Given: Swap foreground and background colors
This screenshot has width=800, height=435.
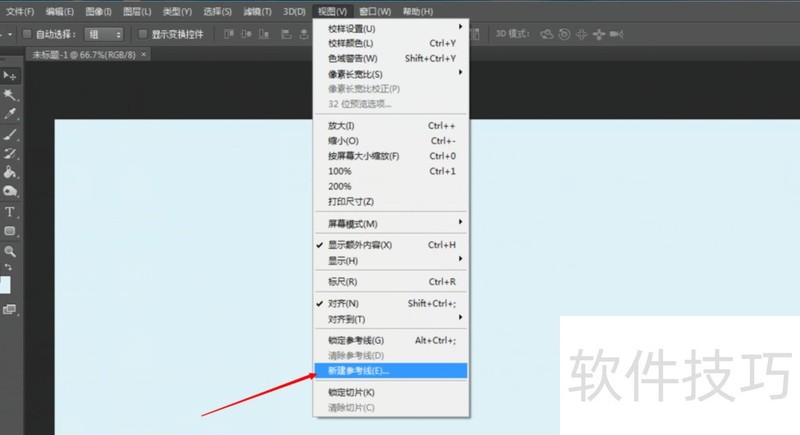Looking at the screenshot, I should coord(8,267).
